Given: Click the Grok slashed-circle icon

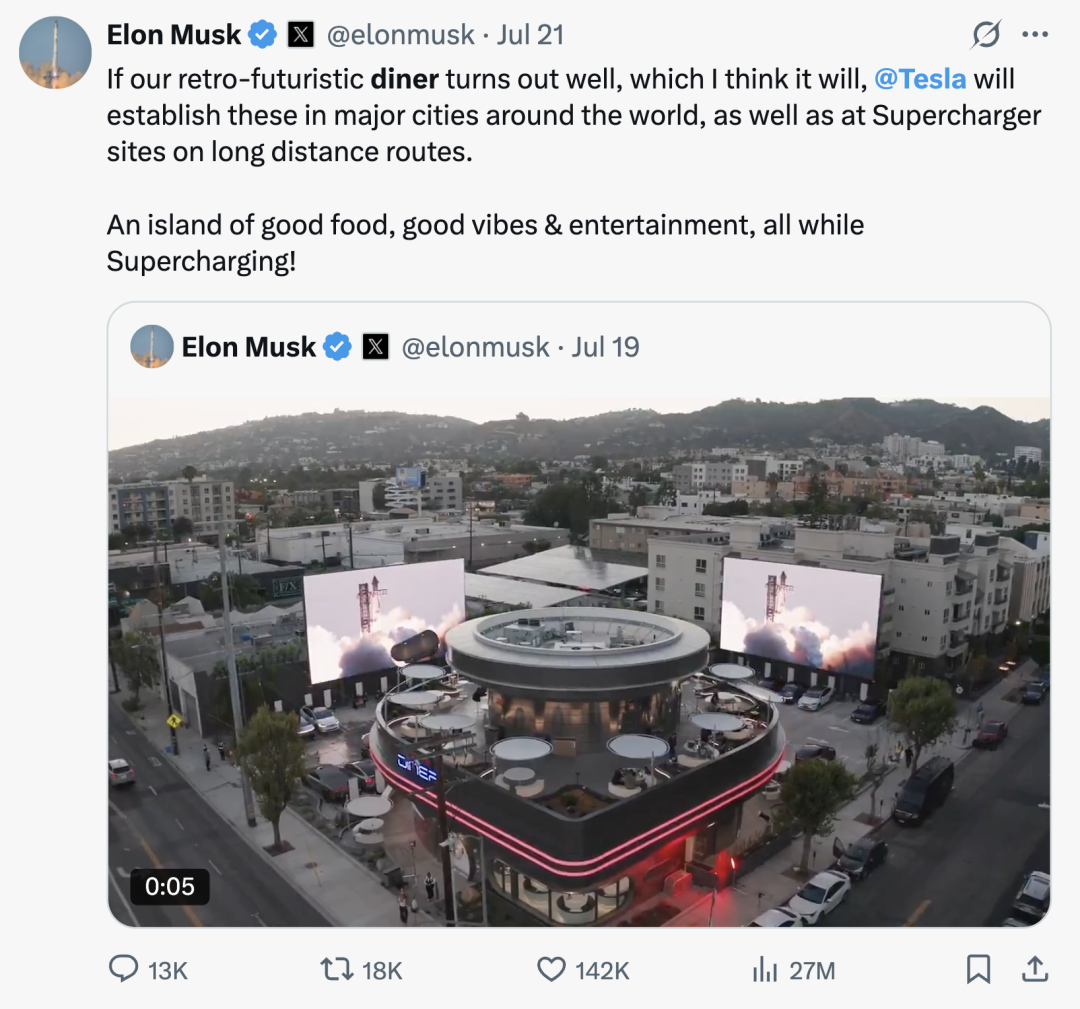Looking at the screenshot, I should [x=986, y=35].
